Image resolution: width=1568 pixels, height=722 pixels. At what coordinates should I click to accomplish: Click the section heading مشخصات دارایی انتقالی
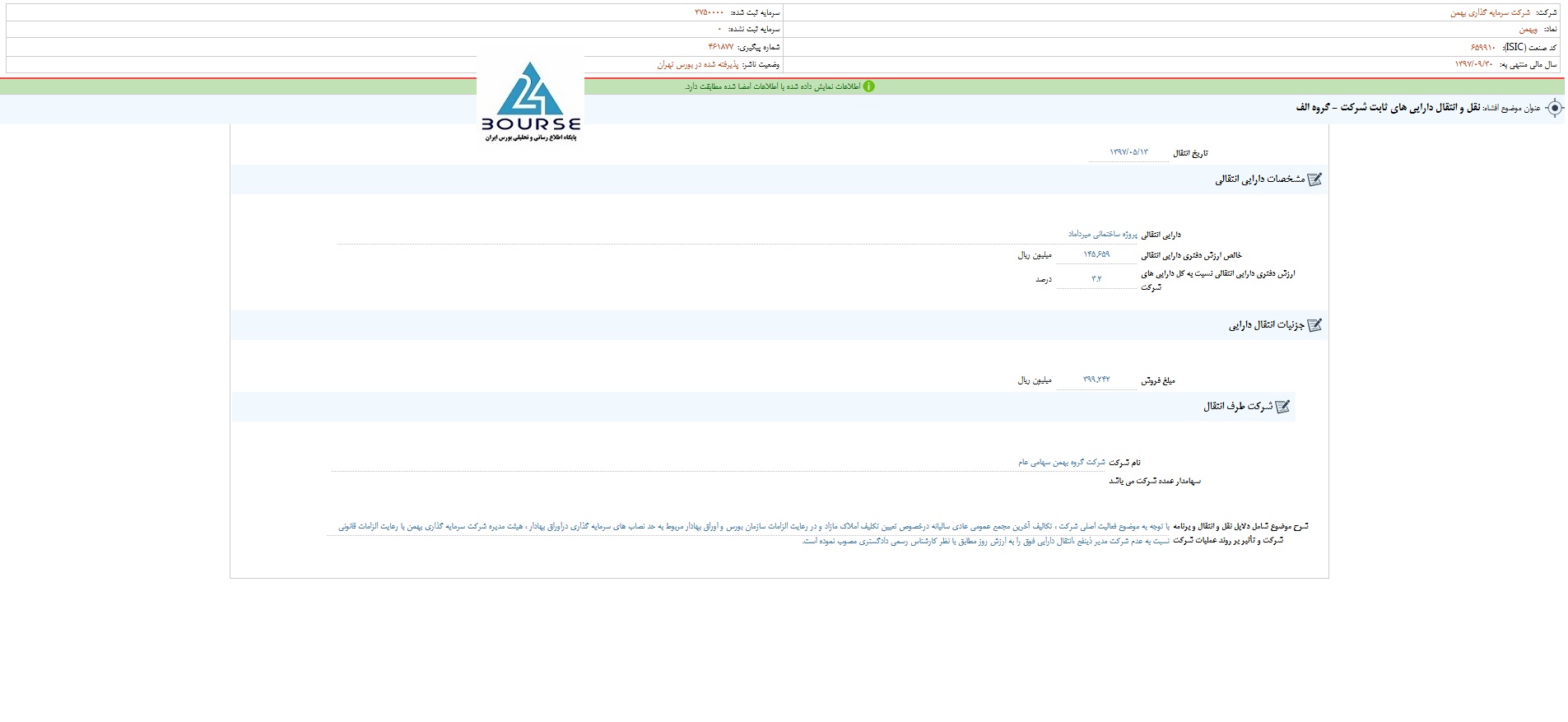point(1260,179)
